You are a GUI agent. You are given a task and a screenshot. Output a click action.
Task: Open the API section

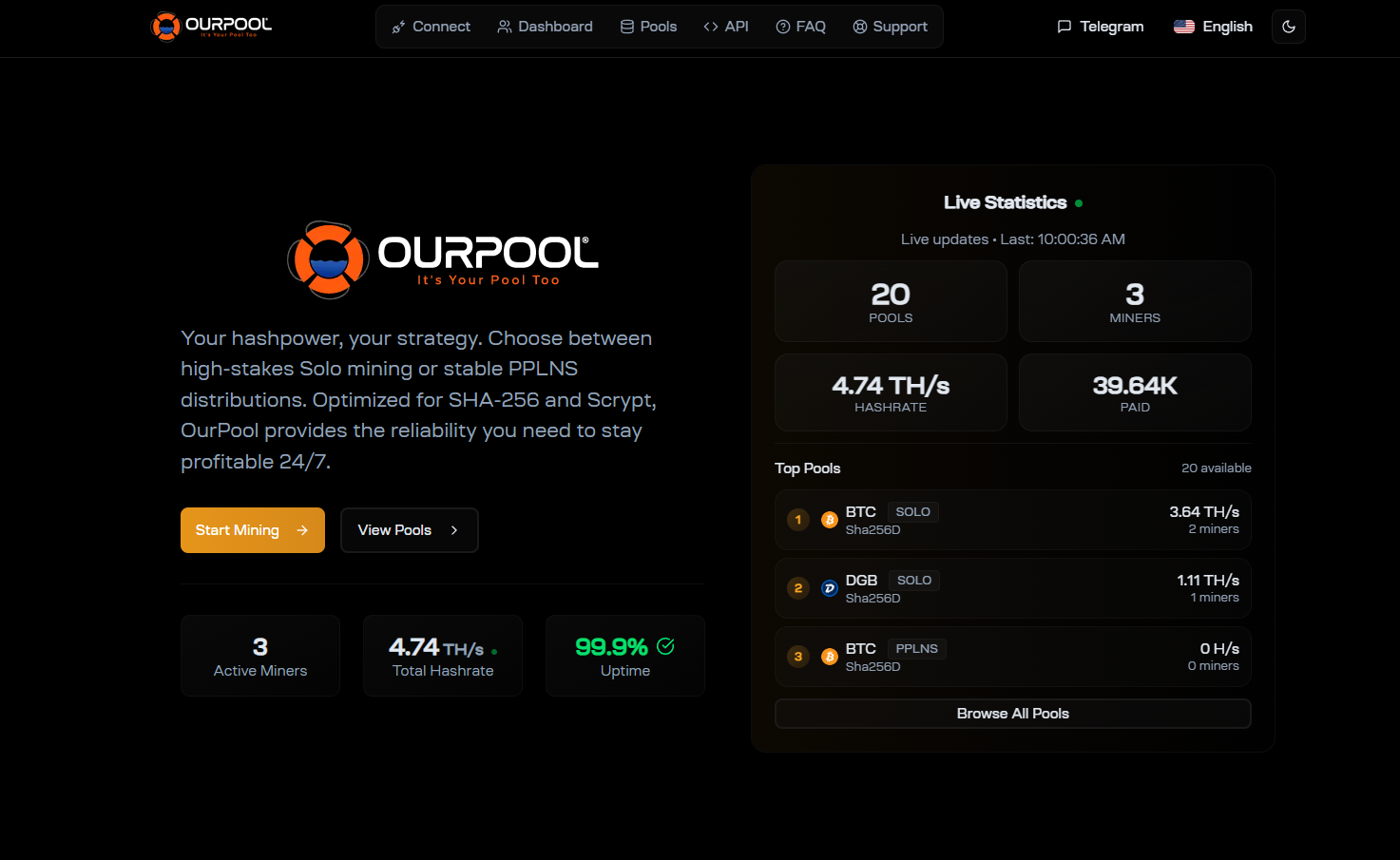pos(726,27)
